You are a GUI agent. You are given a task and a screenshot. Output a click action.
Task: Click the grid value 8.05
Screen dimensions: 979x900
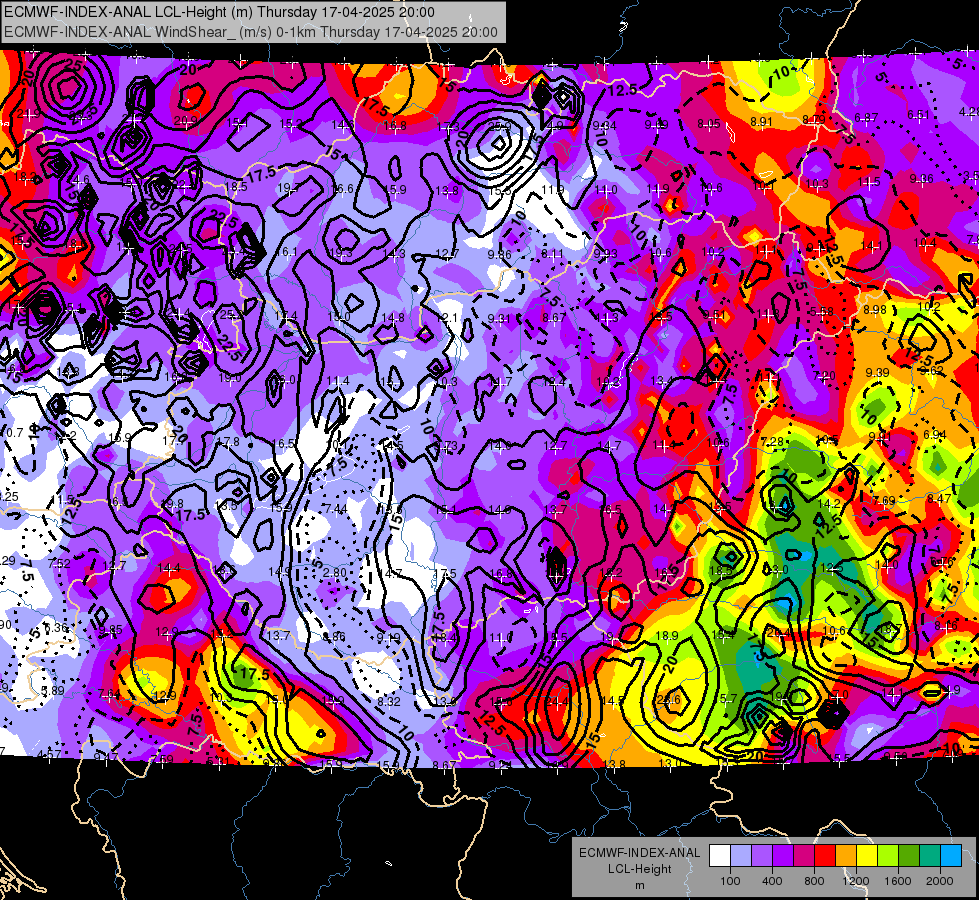coord(709,124)
